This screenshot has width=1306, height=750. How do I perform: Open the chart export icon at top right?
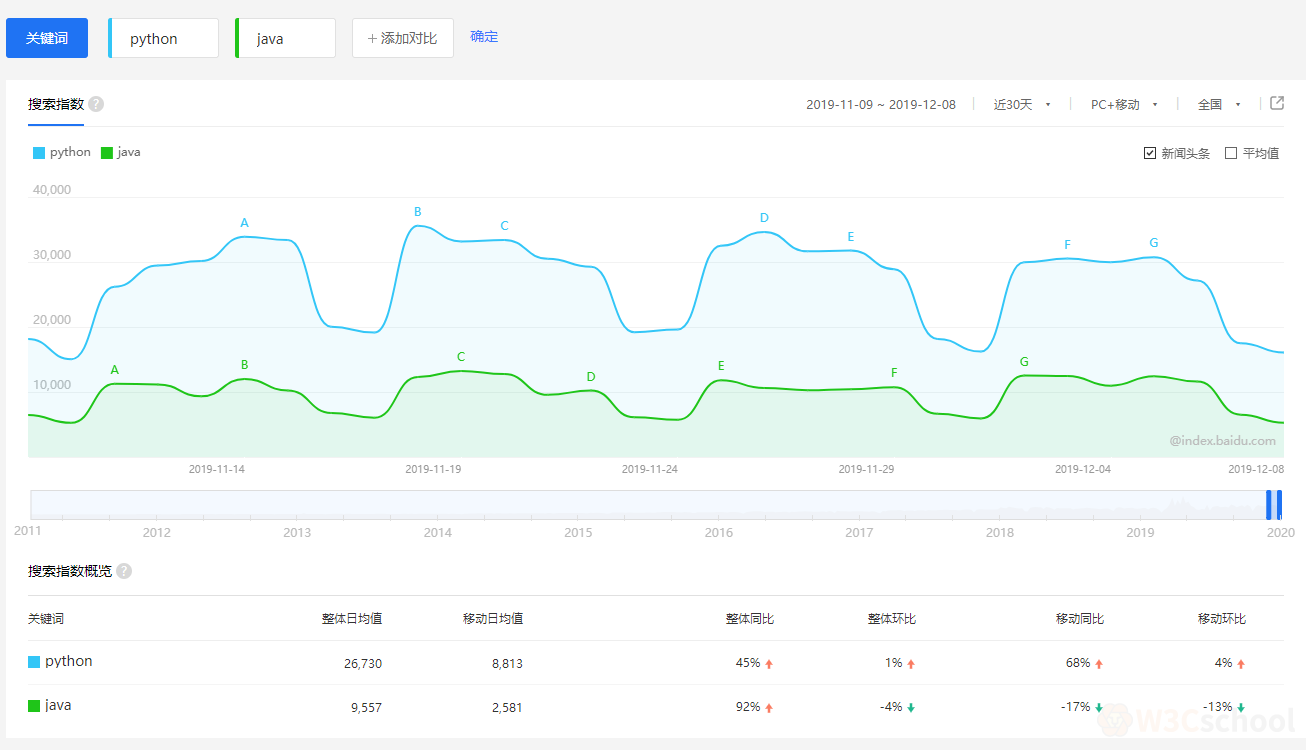(x=1276, y=103)
